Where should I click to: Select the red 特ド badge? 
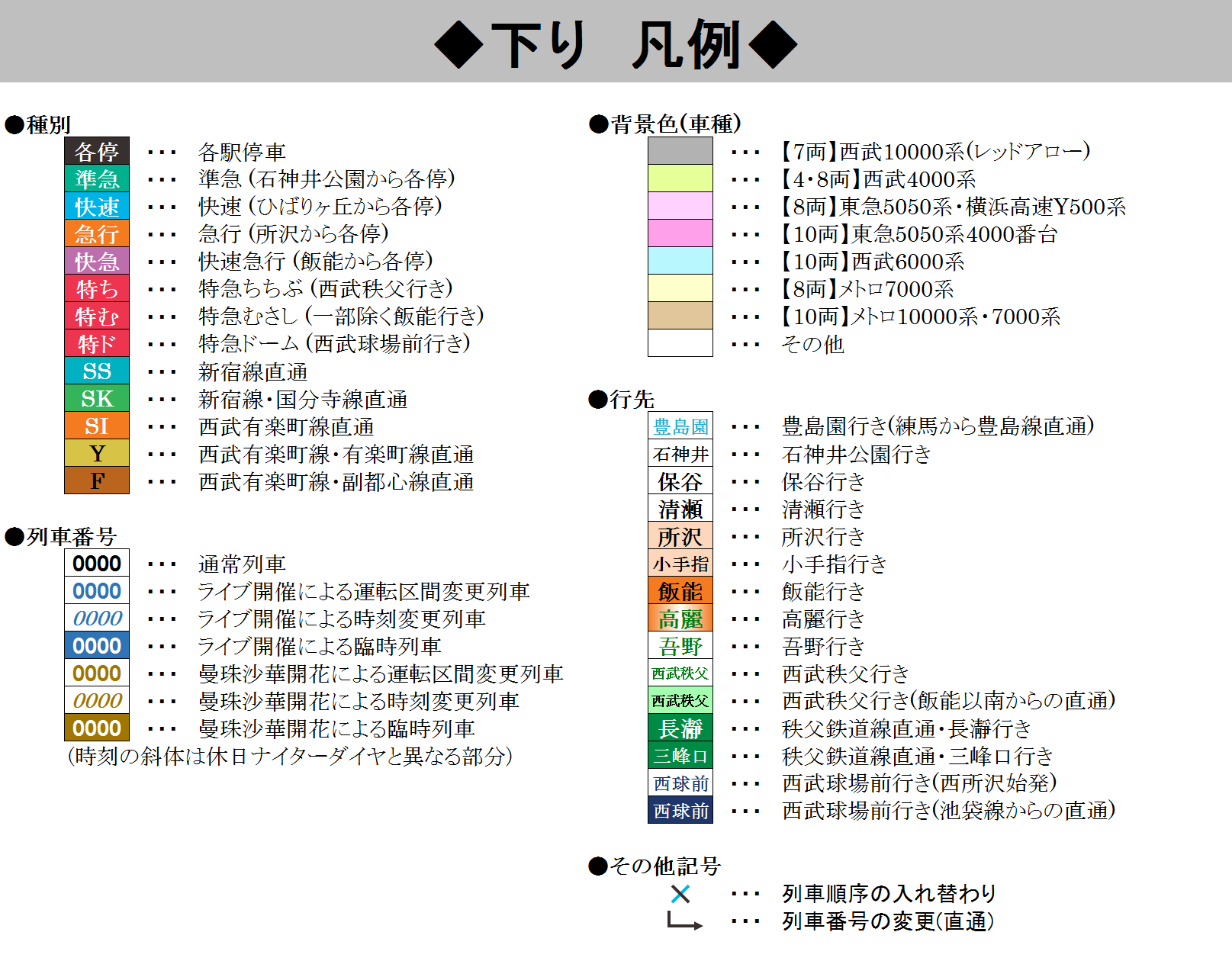(97, 343)
